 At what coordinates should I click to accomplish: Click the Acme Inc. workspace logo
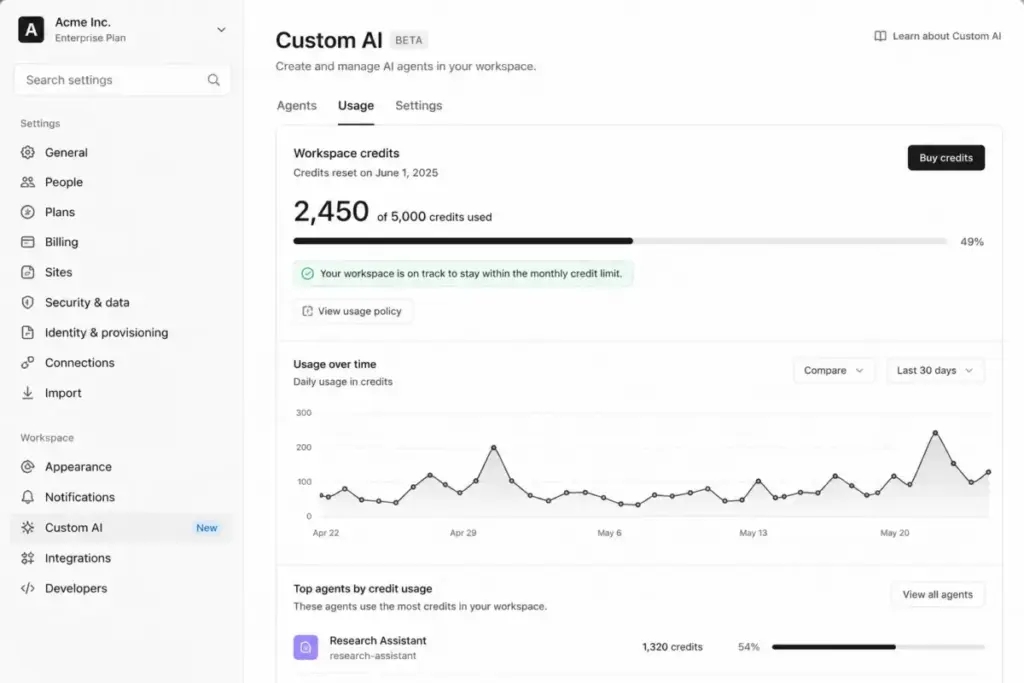coord(31,29)
